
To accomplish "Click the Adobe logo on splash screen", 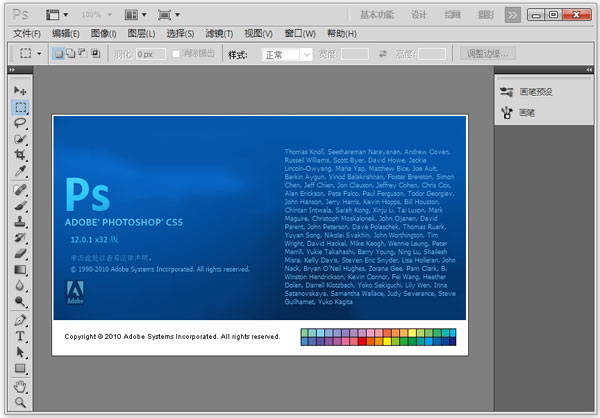I will coord(75,292).
